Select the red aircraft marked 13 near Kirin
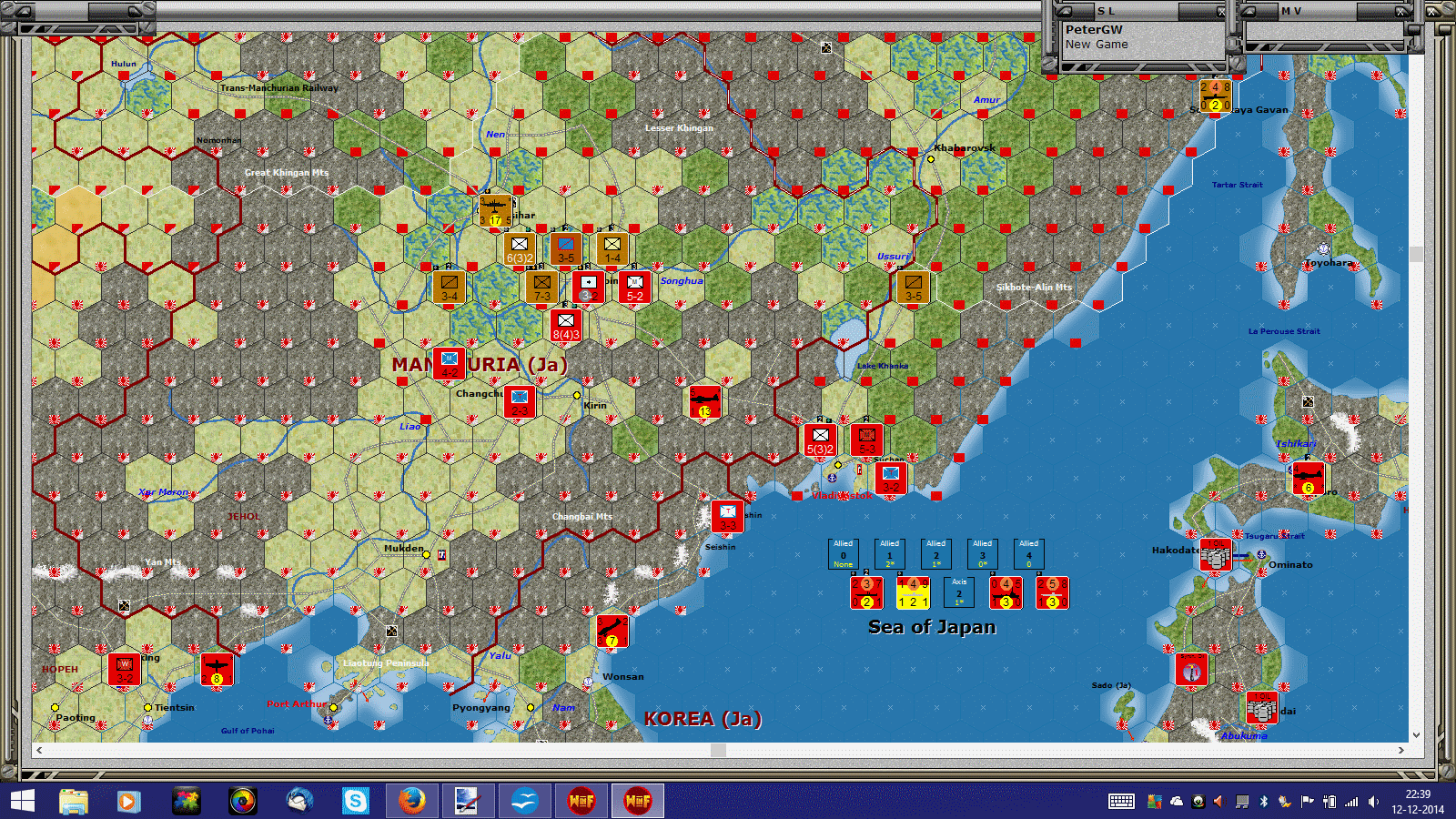 click(x=705, y=401)
